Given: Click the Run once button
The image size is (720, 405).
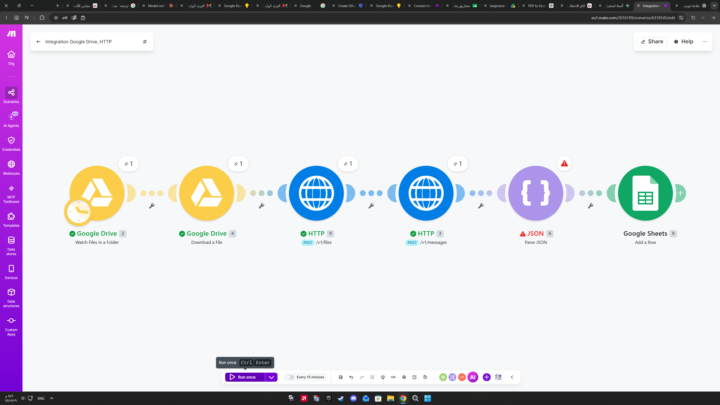Looking at the screenshot, I should click(x=245, y=377).
